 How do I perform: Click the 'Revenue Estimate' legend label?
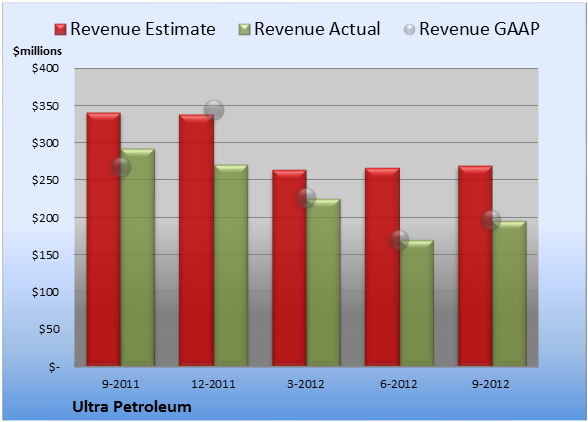[143, 29]
